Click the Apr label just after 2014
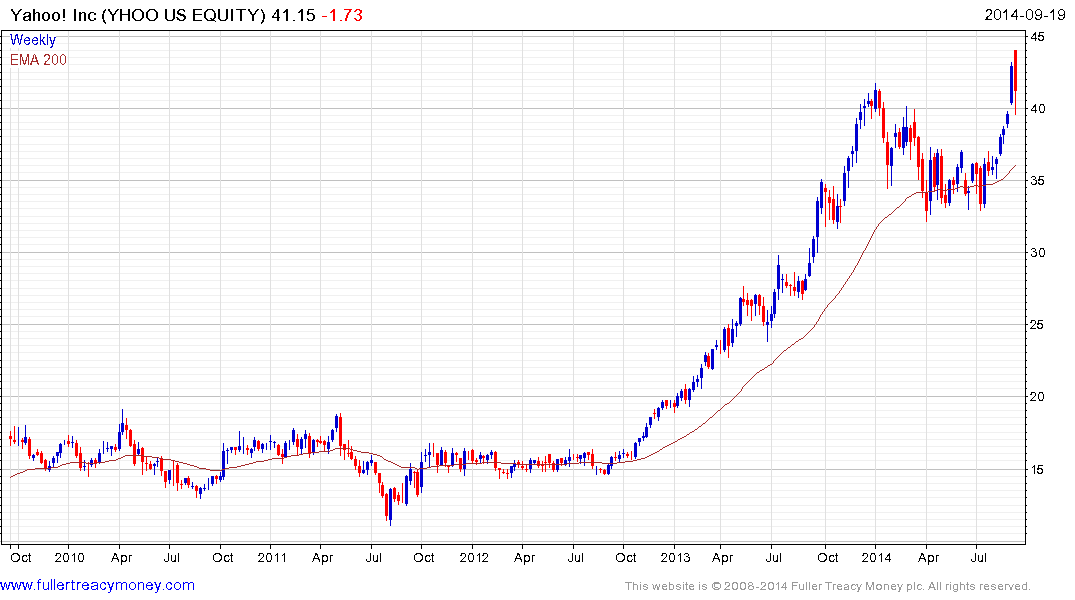 [928, 557]
